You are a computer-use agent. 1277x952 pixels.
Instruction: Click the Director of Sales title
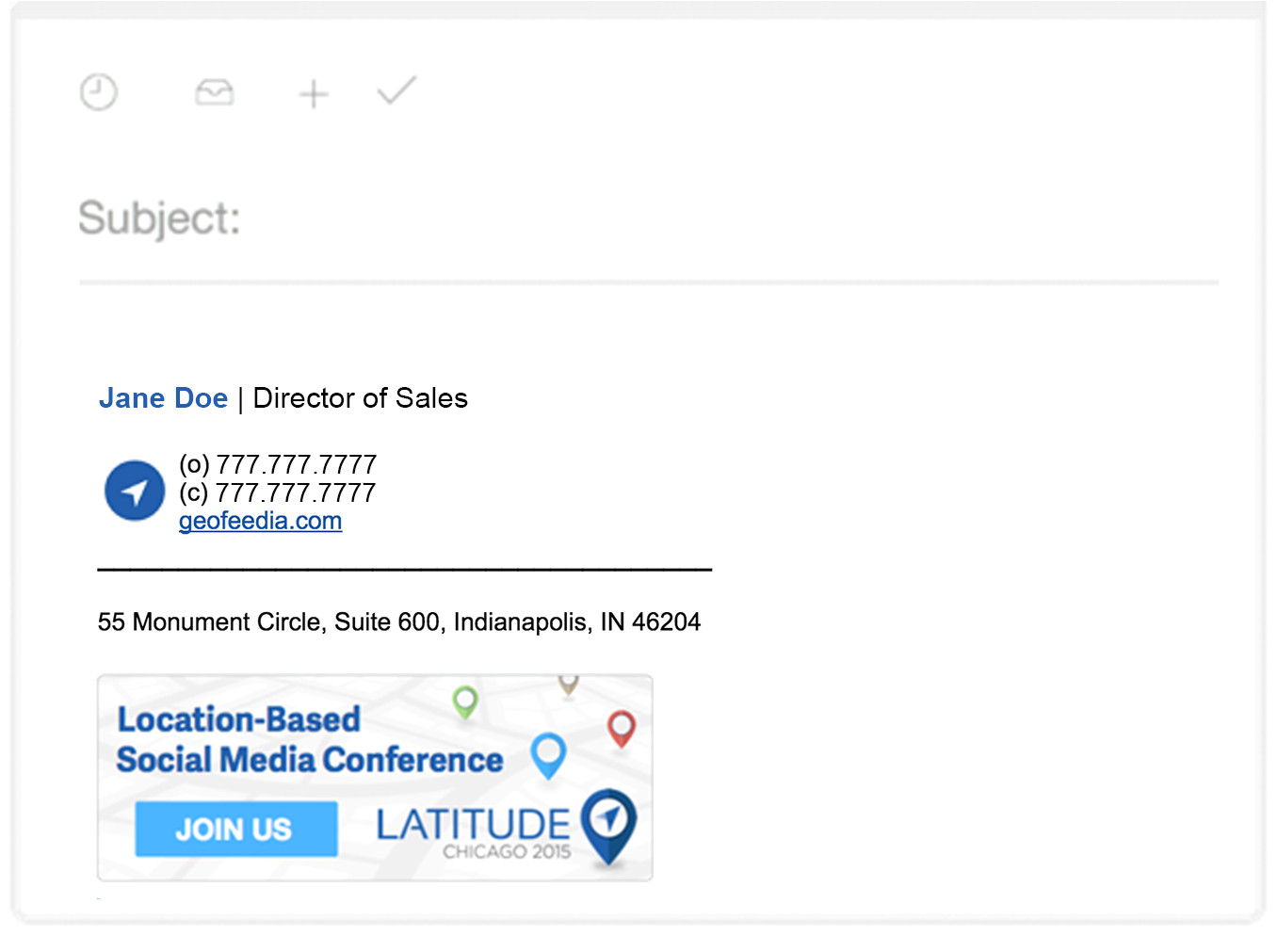click(361, 398)
